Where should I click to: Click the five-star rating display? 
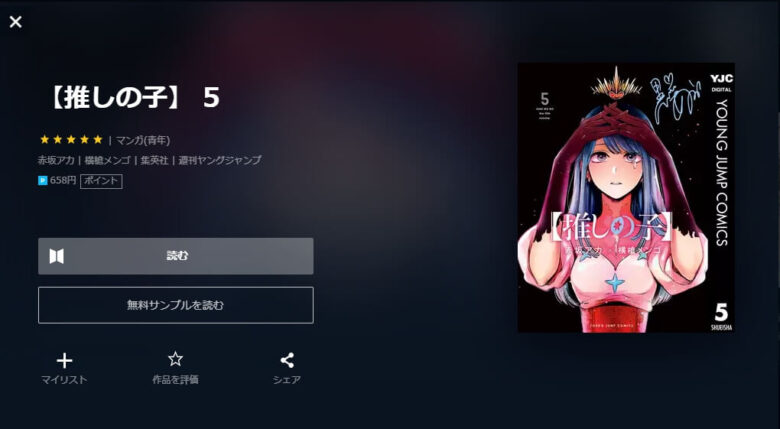(x=71, y=140)
